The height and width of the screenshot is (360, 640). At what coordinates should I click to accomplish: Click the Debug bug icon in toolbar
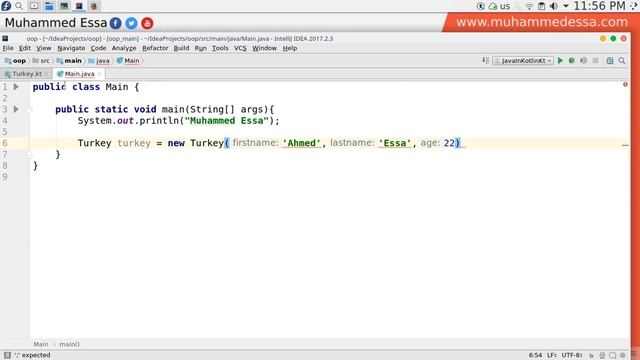[572, 60]
